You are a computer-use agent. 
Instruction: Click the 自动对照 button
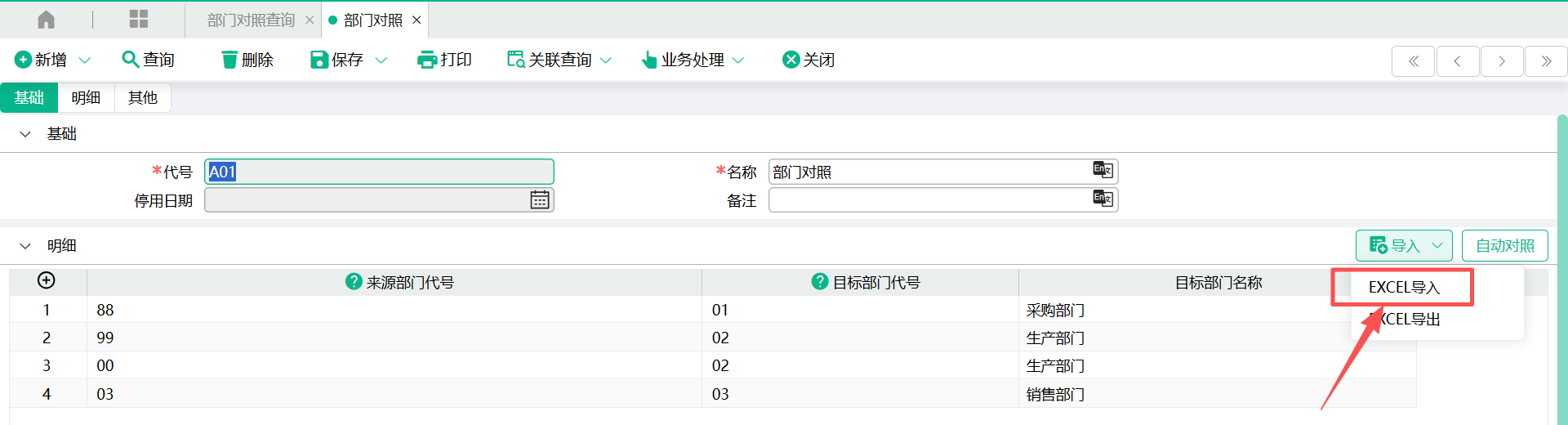pyautogui.click(x=1504, y=246)
